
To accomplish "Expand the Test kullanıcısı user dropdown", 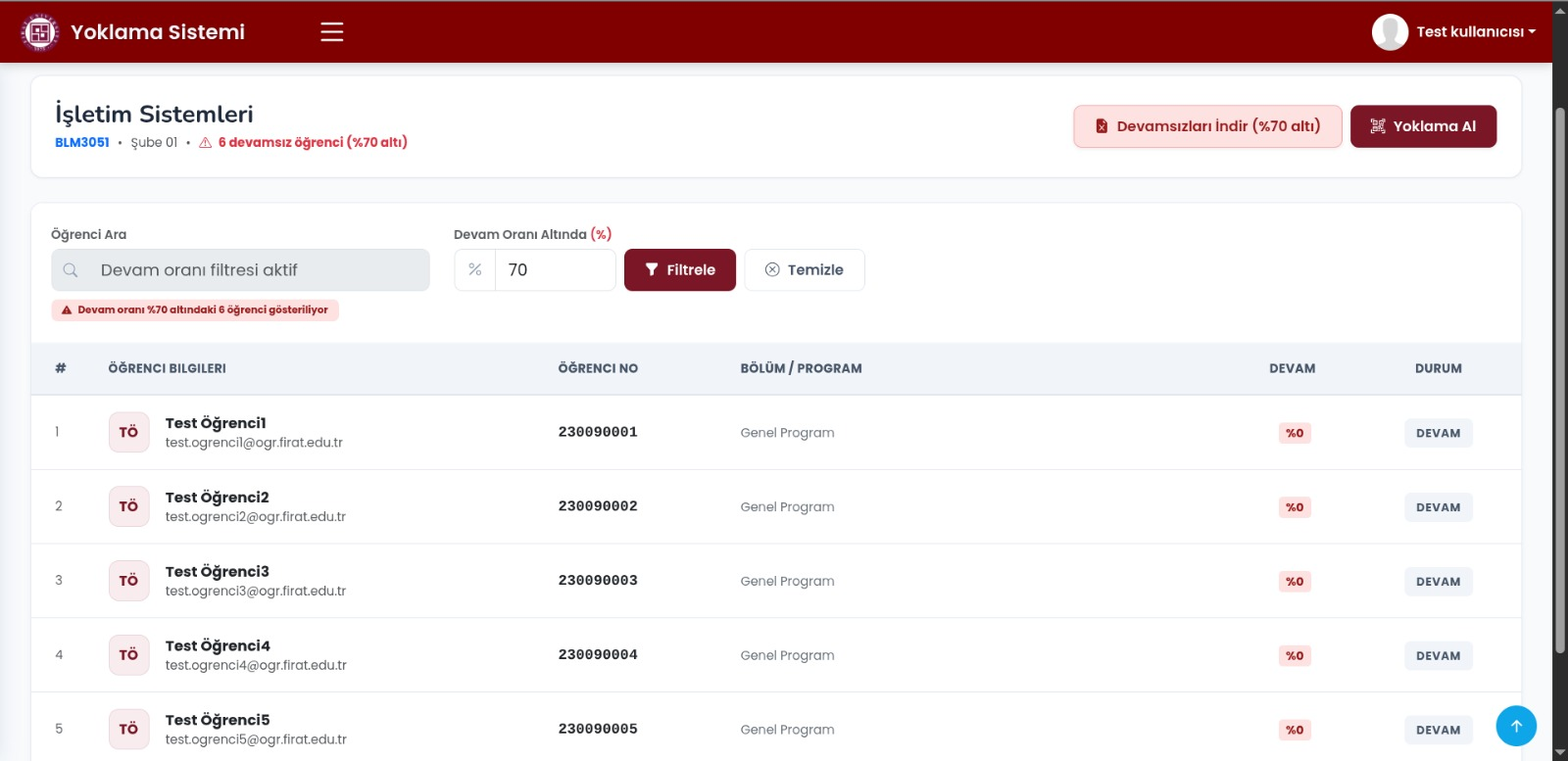I will coord(1475,32).
